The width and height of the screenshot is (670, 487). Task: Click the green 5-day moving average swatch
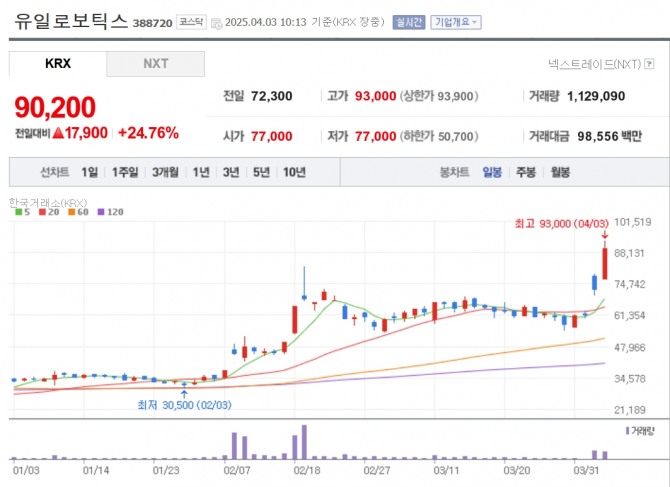point(18,212)
